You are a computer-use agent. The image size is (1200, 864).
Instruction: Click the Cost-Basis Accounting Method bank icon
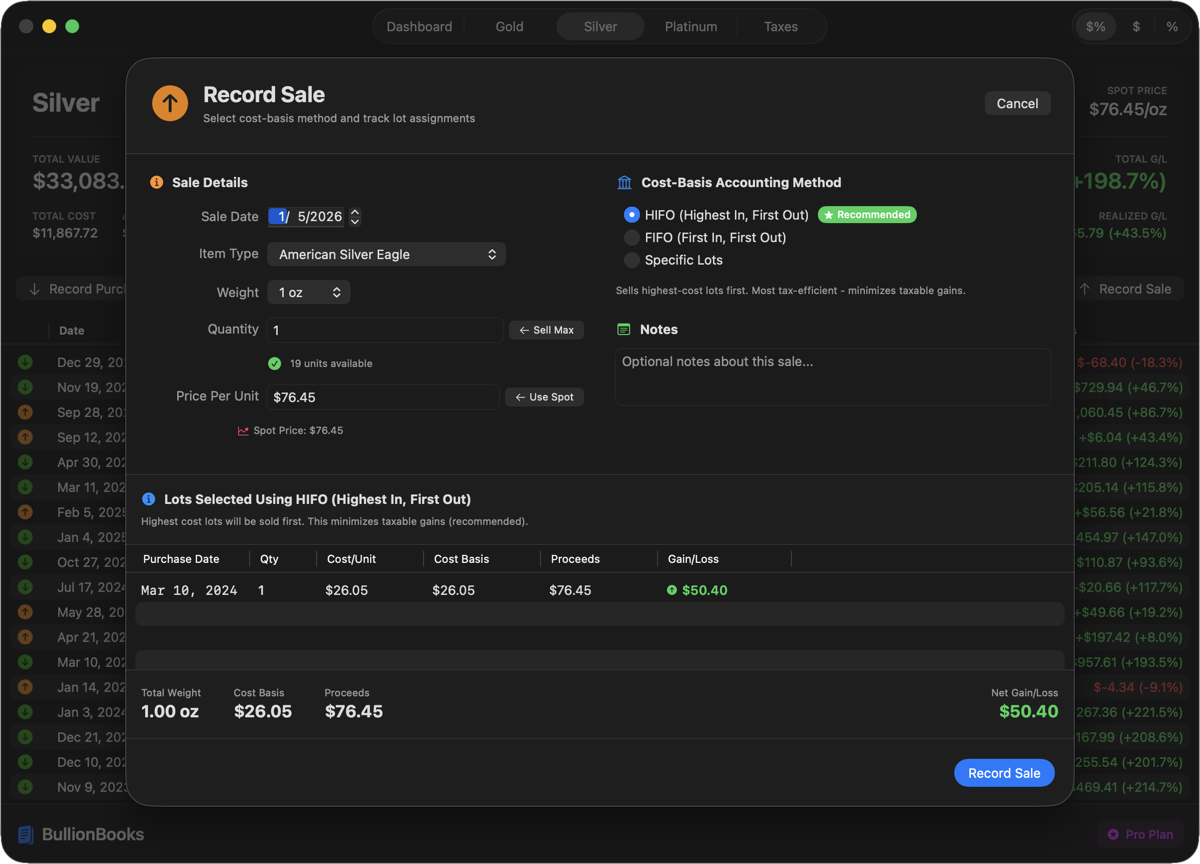[625, 183]
